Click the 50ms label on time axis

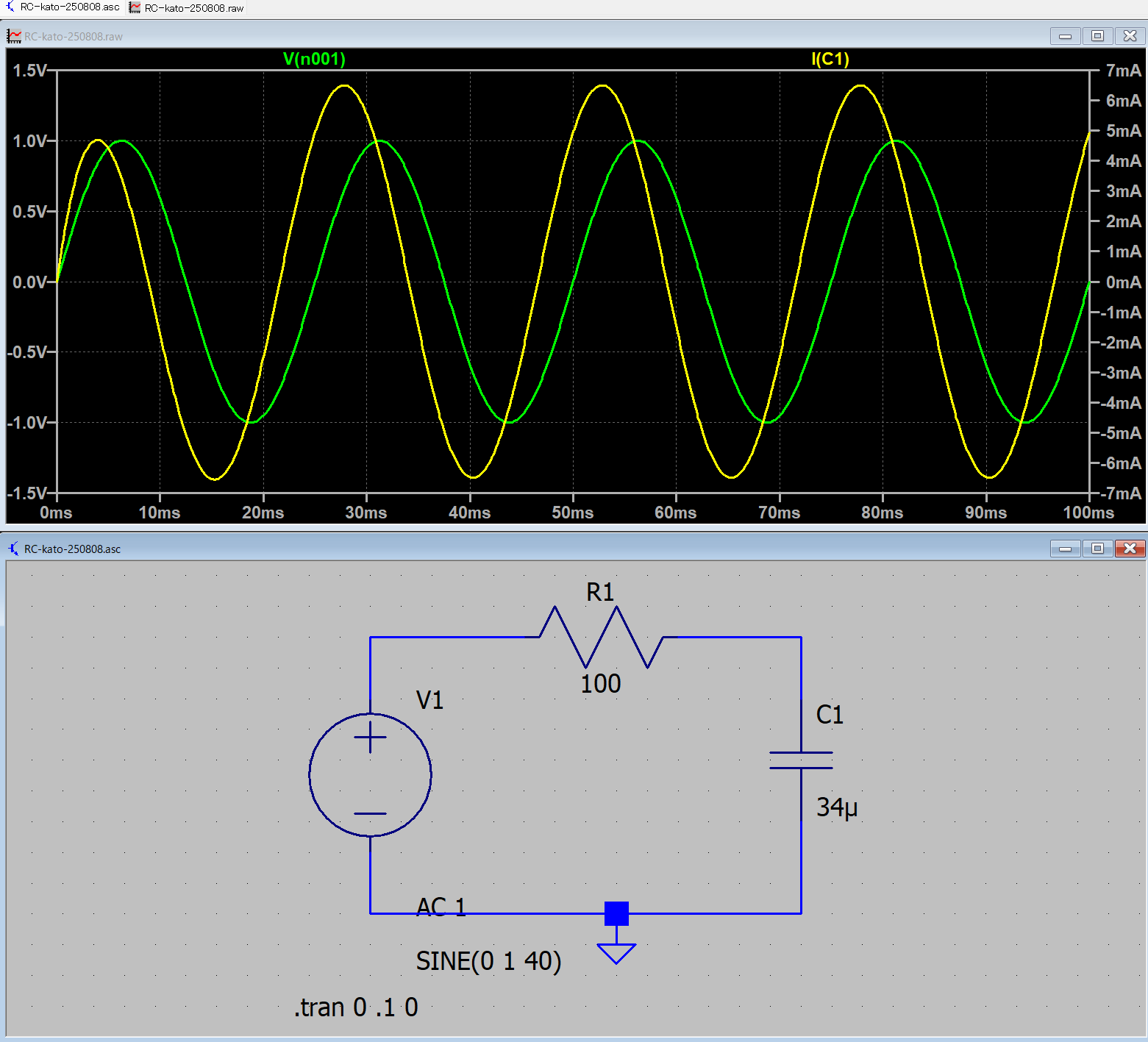572,513
